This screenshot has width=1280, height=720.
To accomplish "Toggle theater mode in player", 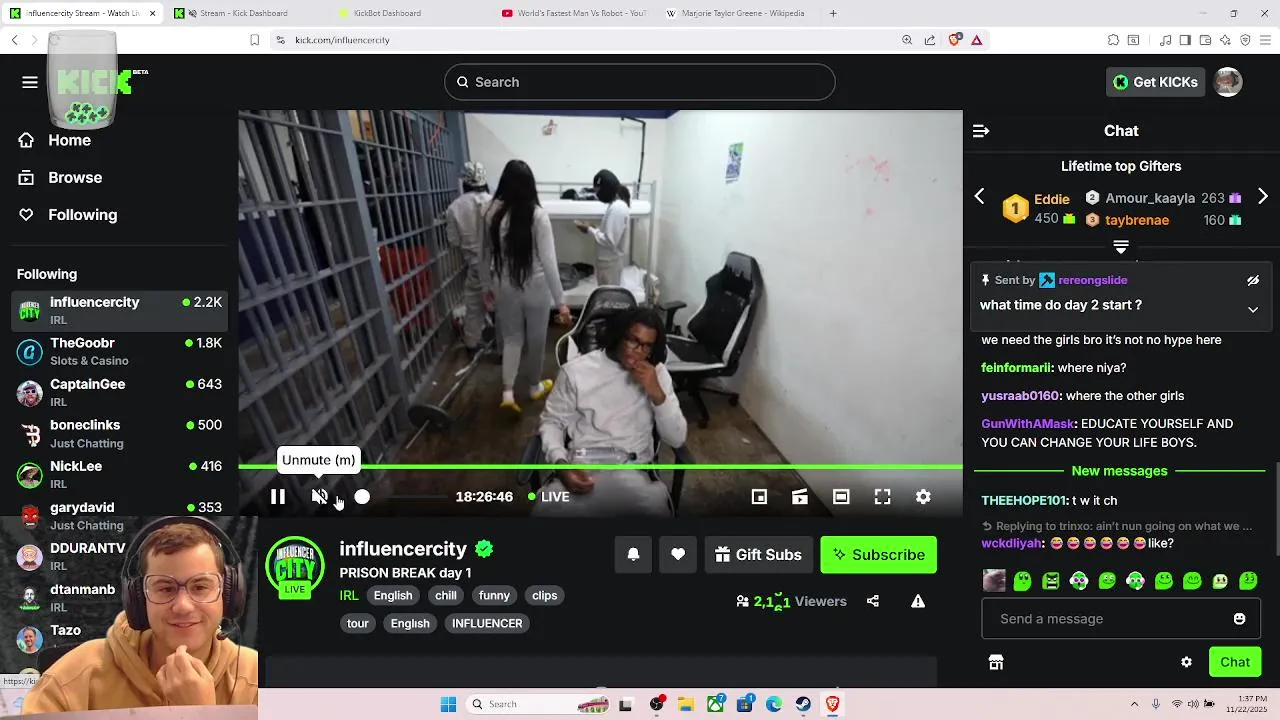I will point(841,497).
